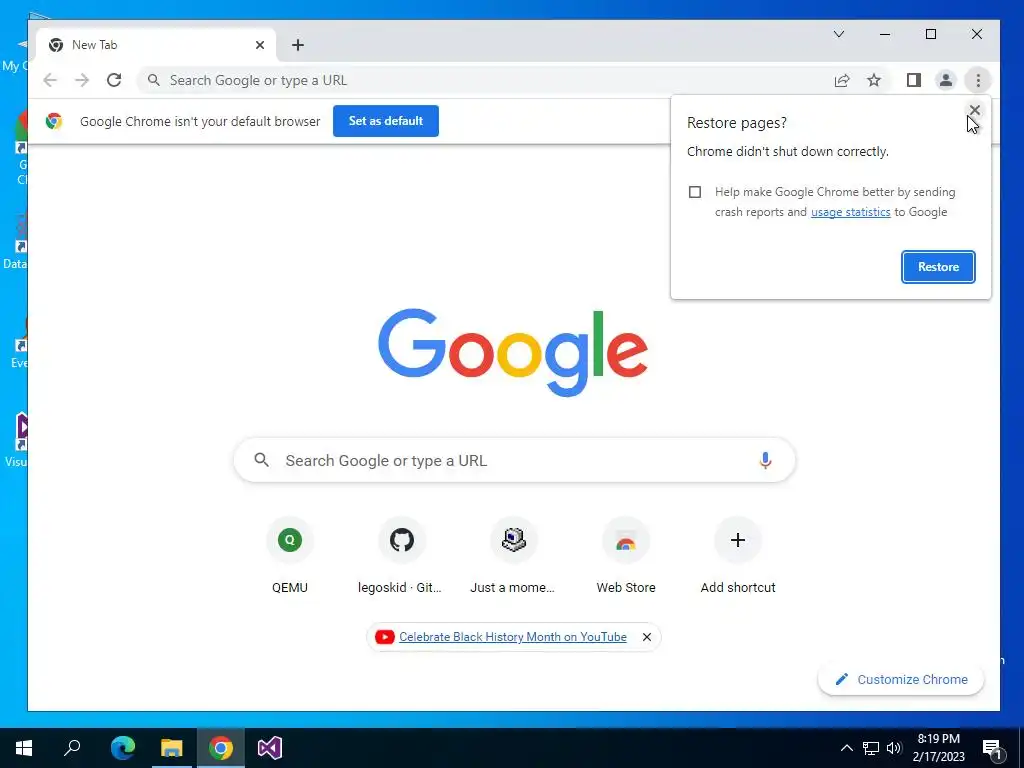This screenshot has height=768, width=1024.
Task: Open the Web Store shortcut
Action: (626, 556)
